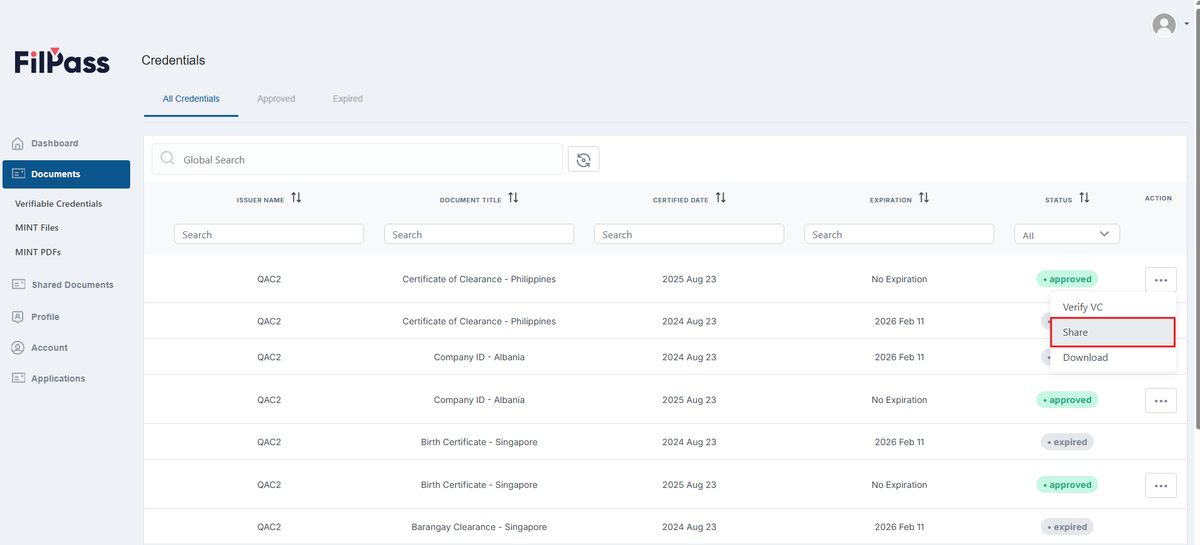Click the Credentials page heading

(173, 60)
